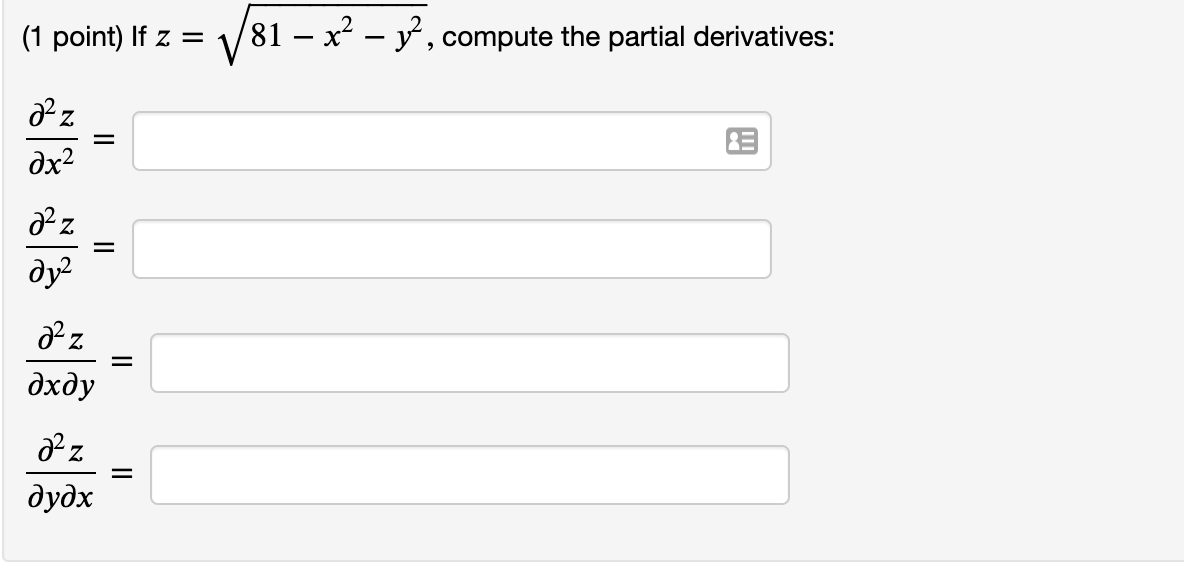The width and height of the screenshot is (1184, 574).
Task: Click the y² term under the radical
Action: coord(411,37)
